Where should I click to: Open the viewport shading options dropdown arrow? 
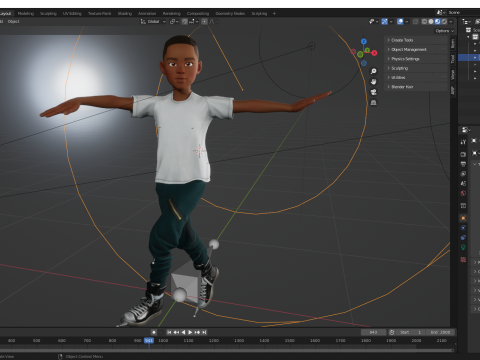point(451,21)
